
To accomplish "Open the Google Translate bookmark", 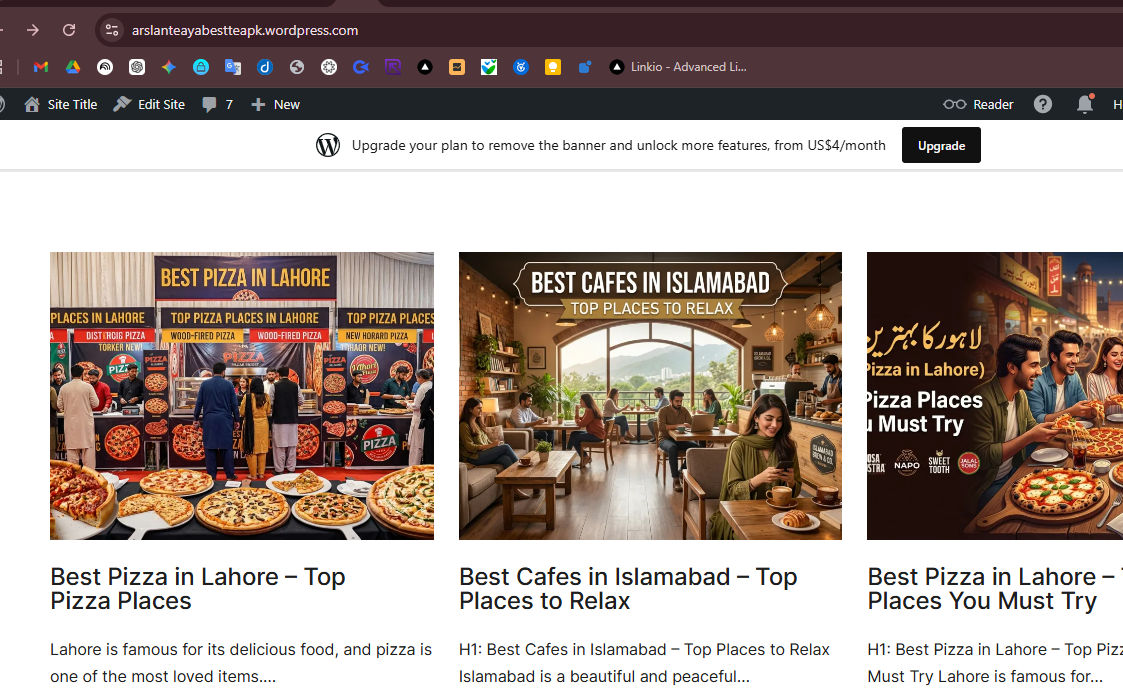I will (233, 67).
